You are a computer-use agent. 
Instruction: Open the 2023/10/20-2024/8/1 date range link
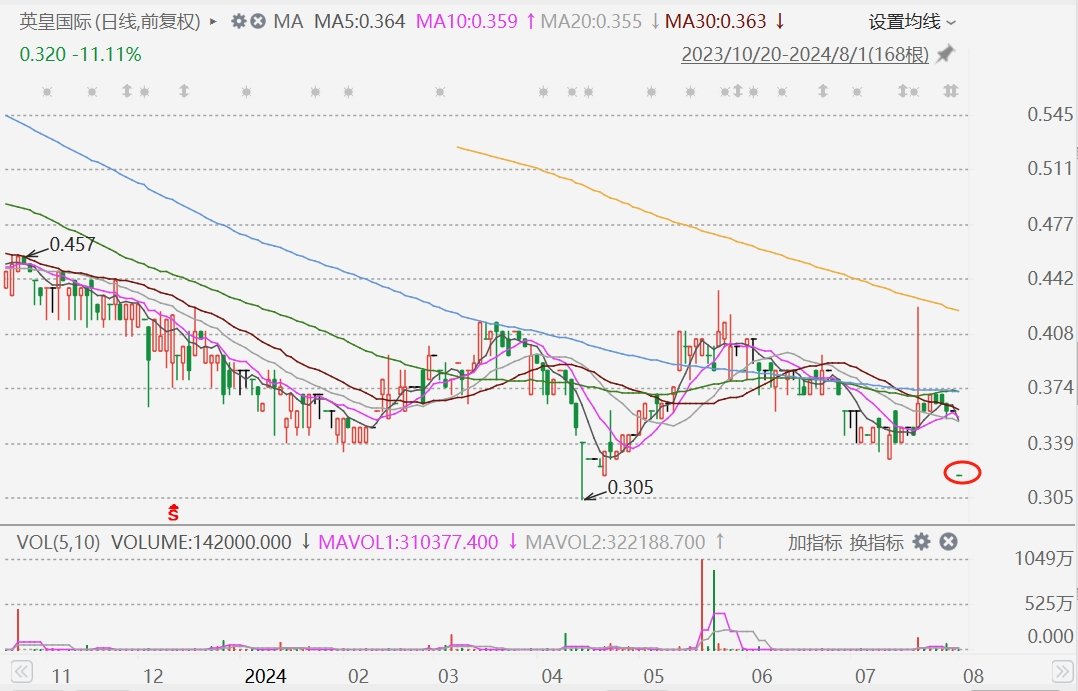(x=805, y=55)
